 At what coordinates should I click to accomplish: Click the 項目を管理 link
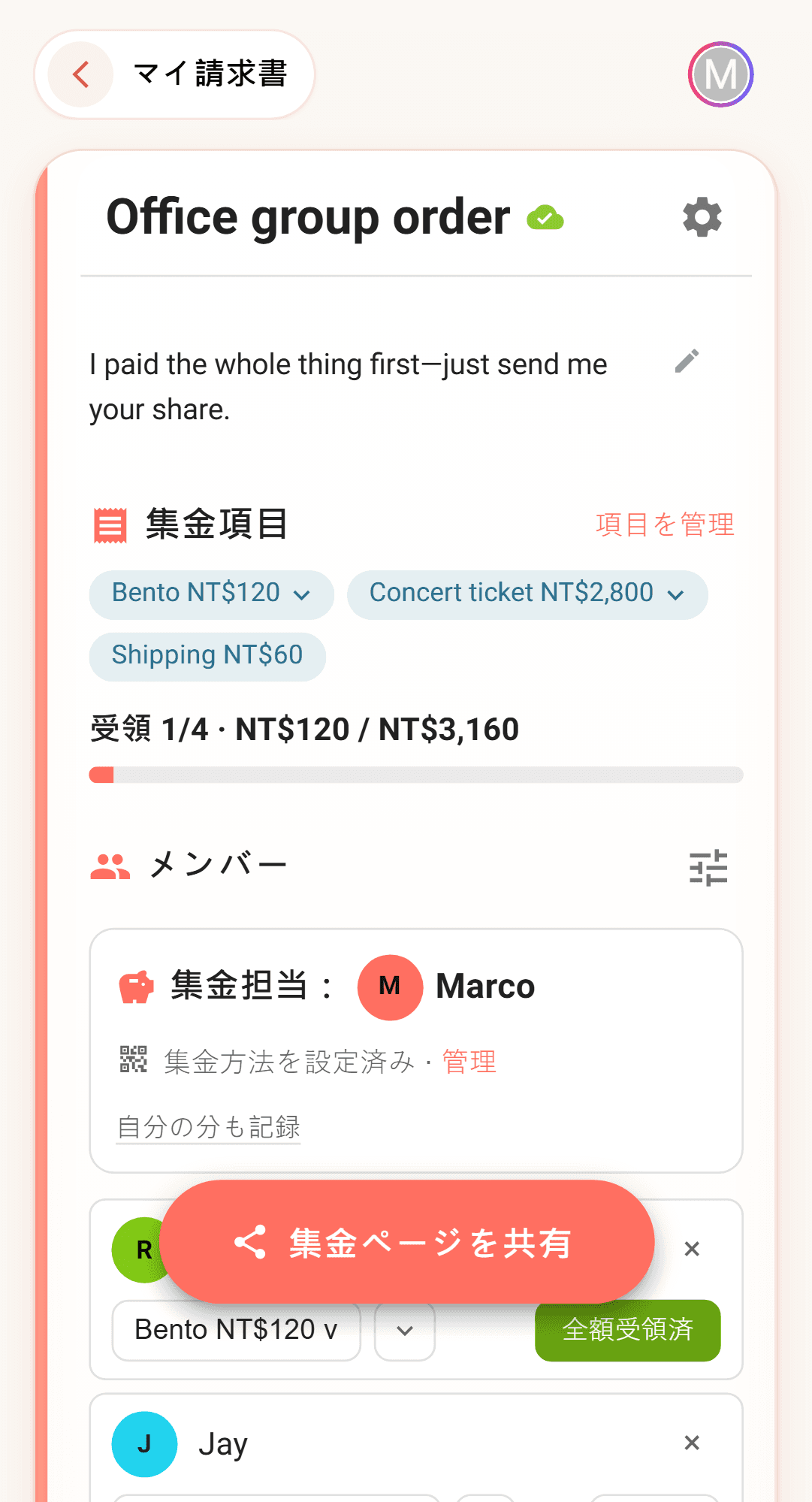[x=665, y=524]
